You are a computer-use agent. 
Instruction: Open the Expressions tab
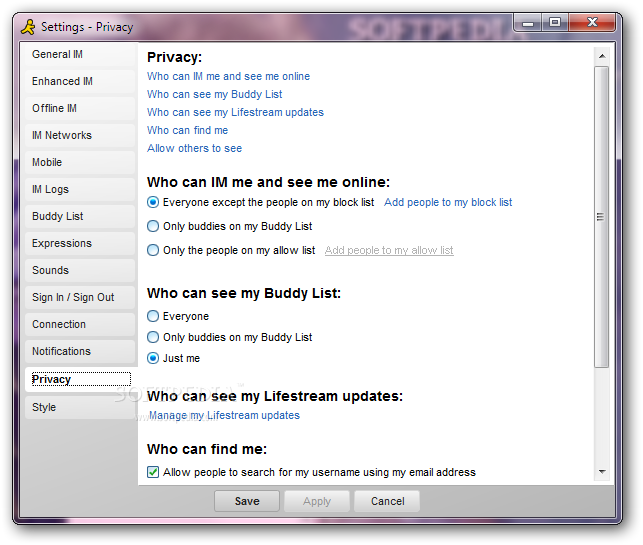80,244
